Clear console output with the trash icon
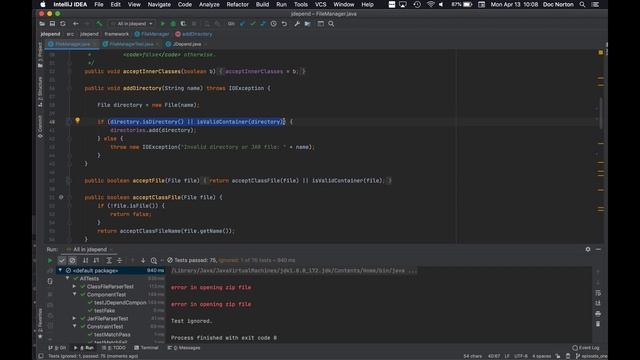This screenshot has height=360, width=640. 598,324
